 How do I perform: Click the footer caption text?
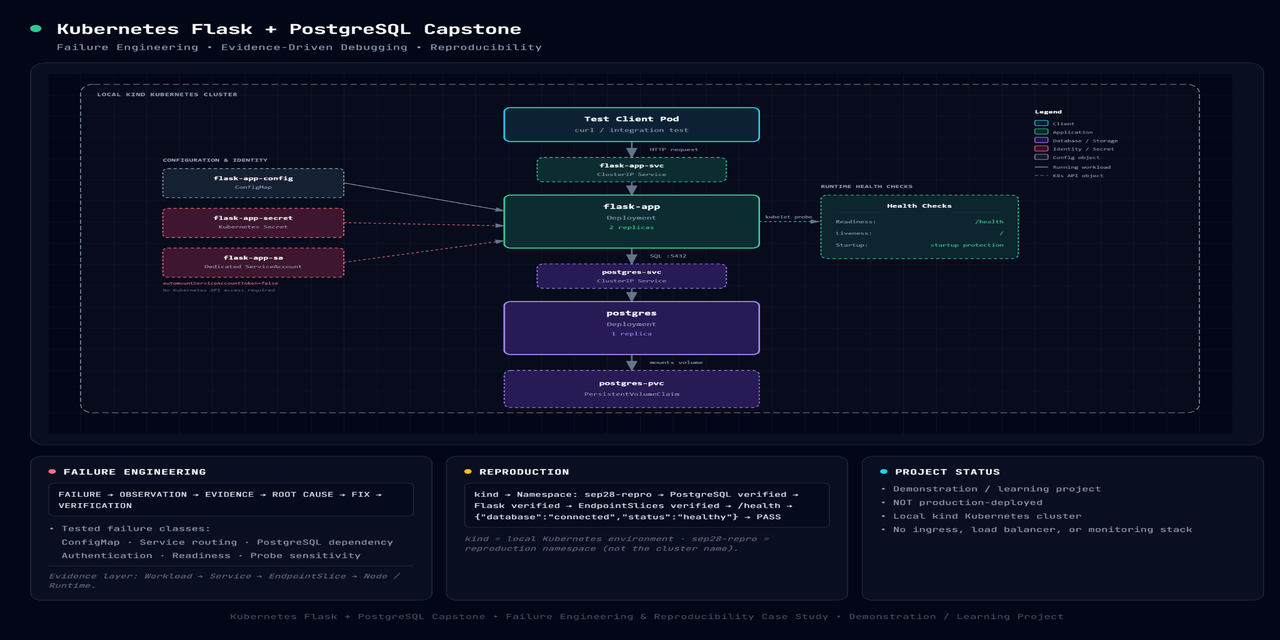(x=647, y=617)
